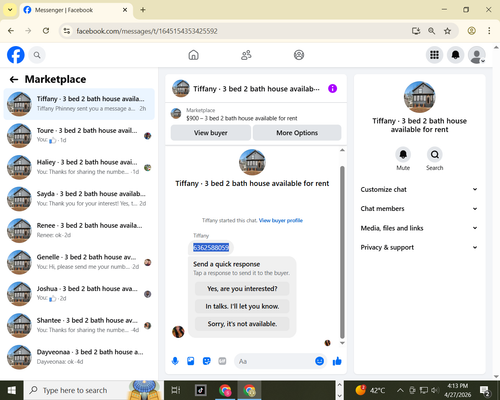The image size is (500, 400).
Task: Reload the page in Chrome
Action: pos(46,31)
